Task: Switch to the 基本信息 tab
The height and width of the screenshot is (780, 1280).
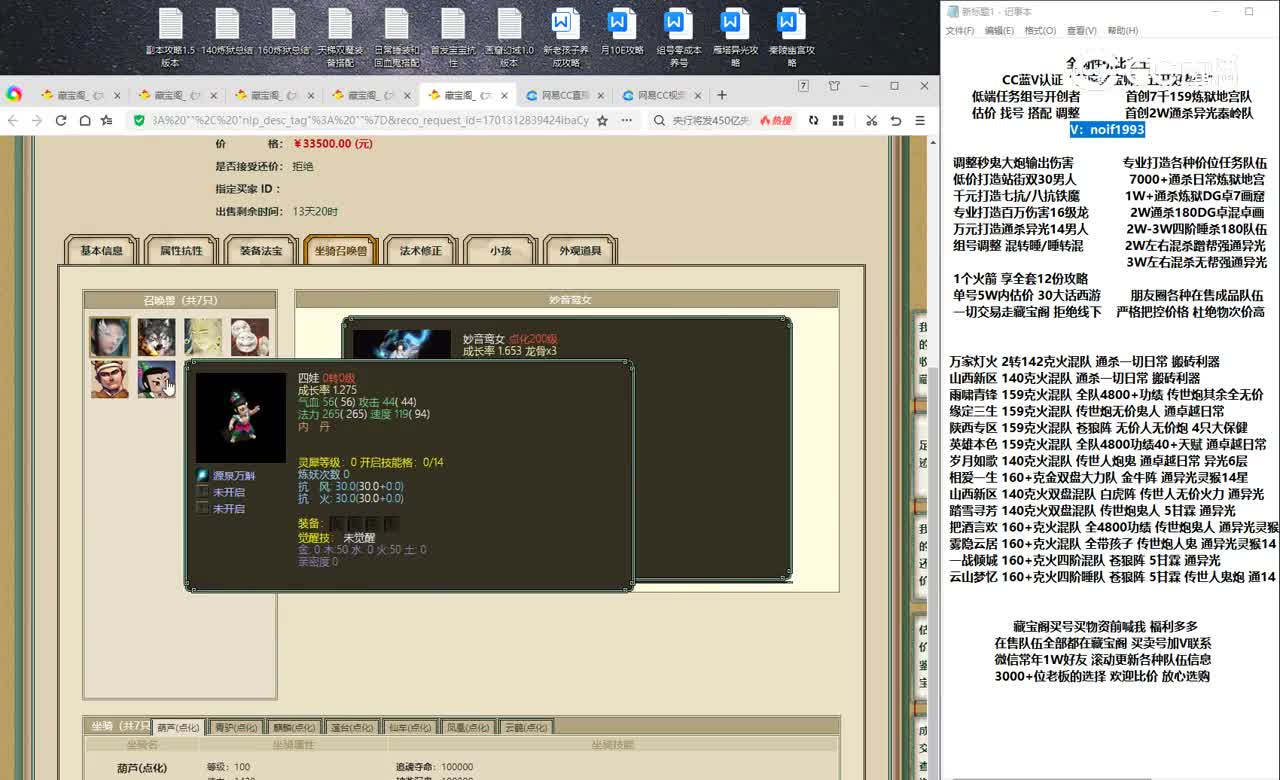Action: tap(101, 251)
